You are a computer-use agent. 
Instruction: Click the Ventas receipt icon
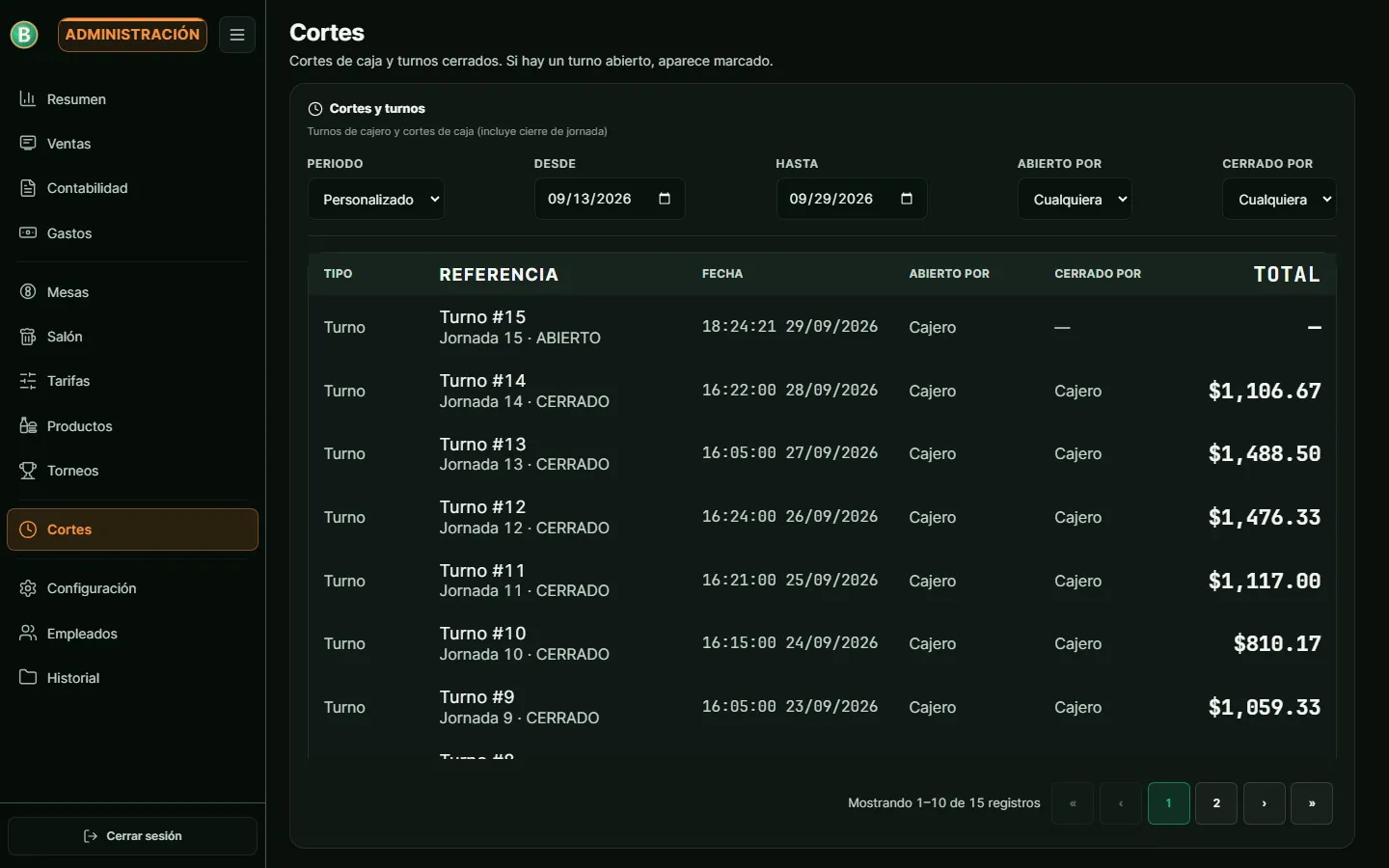(28, 143)
